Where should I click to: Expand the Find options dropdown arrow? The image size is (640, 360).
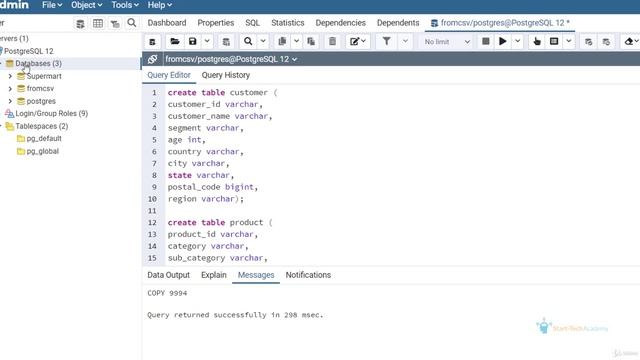(x=263, y=41)
